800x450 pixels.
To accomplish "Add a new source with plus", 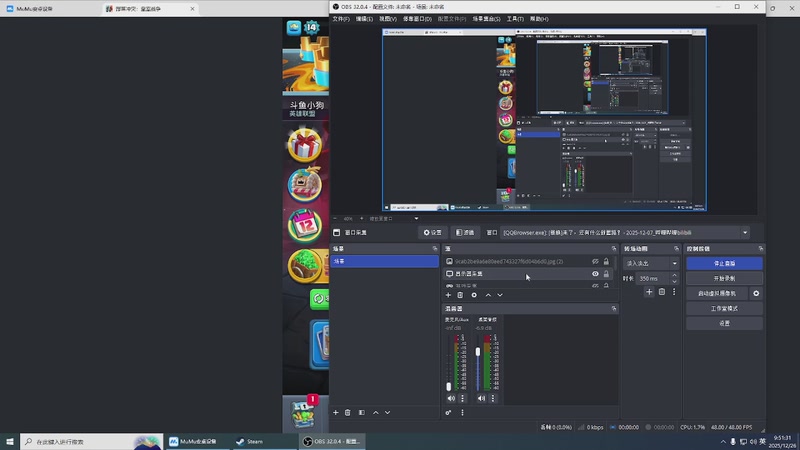I will tap(448, 295).
